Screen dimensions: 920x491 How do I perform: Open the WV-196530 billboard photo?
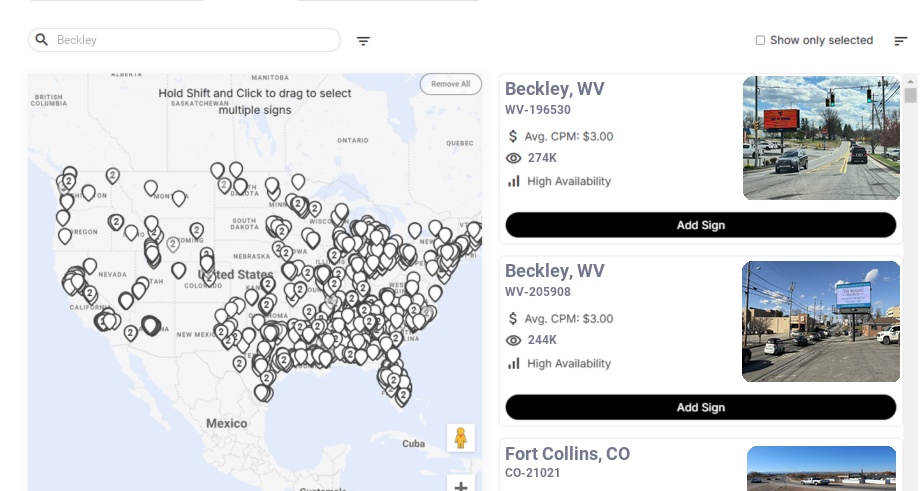pyautogui.click(x=822, y=138)
